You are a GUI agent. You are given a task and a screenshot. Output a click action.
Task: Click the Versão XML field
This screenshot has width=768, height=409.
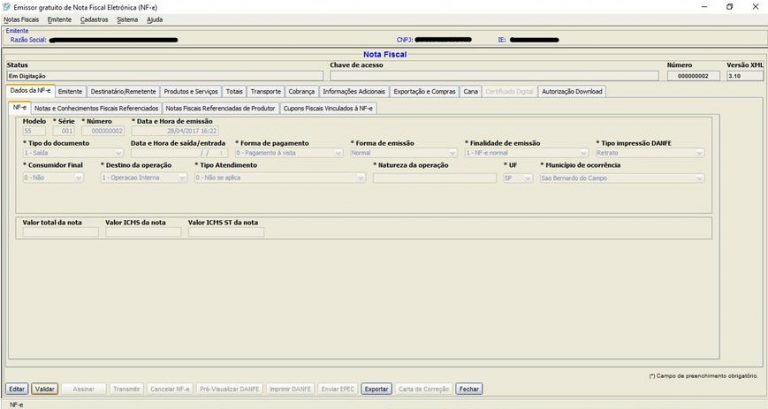pyautogui.click(x=744, y=76)
